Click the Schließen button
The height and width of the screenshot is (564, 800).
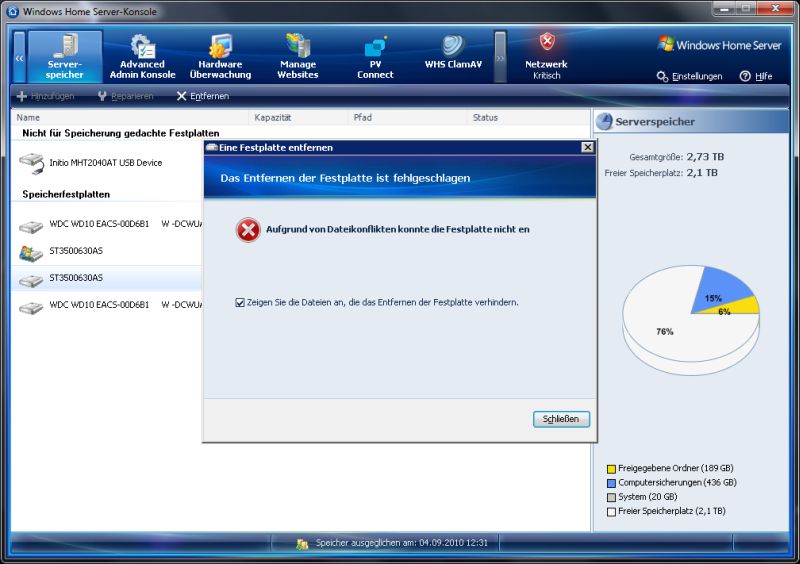(561, 419)
